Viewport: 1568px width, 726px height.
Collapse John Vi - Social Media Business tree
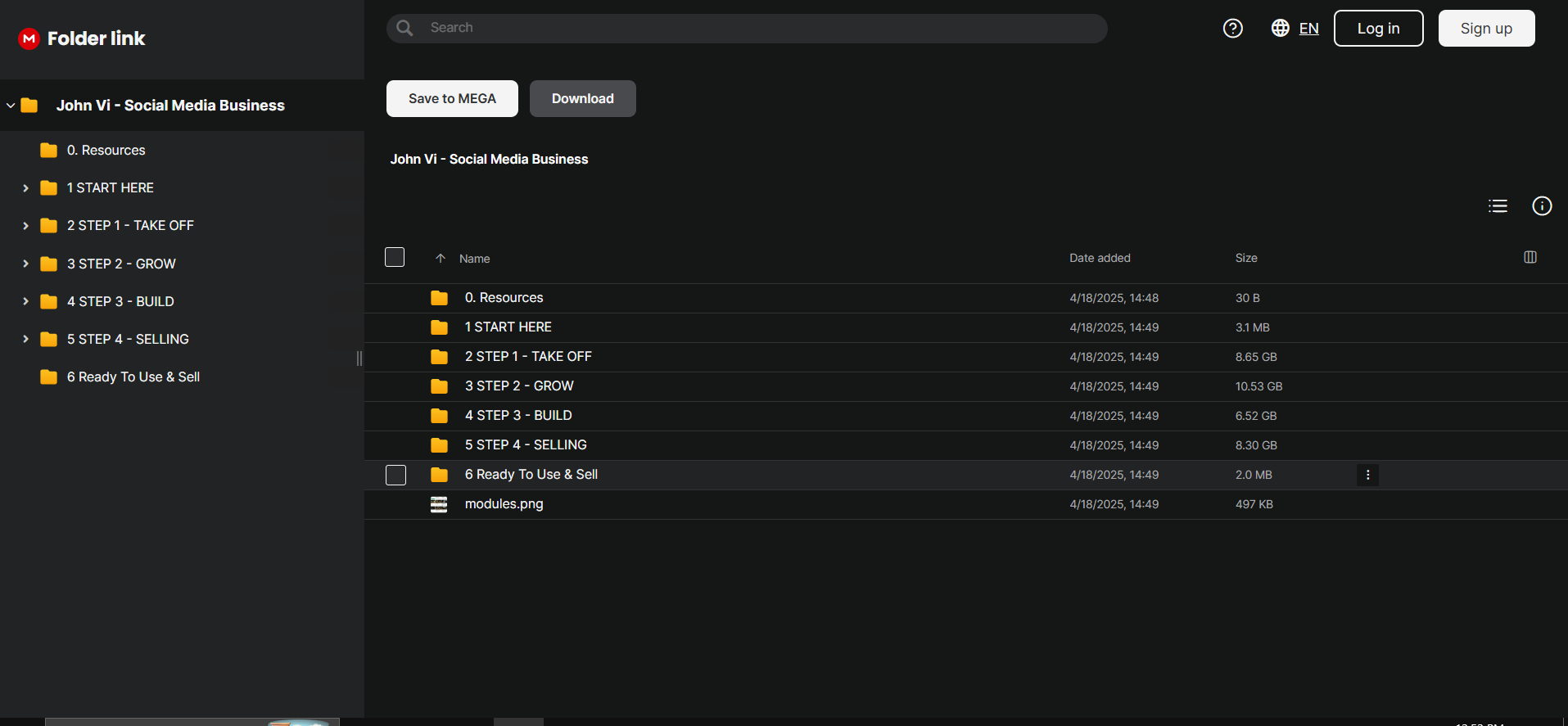pos(11,106)
